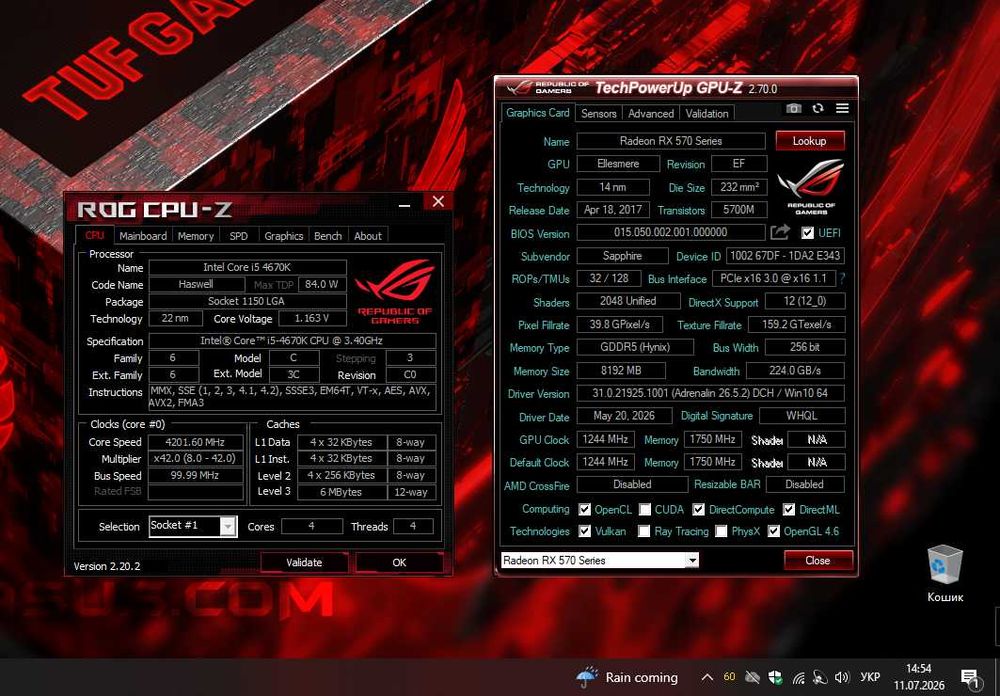Click the question mark beside Bus Interface
The width and height of the screenshot is (1000, 696).
(x=843, y=279)
